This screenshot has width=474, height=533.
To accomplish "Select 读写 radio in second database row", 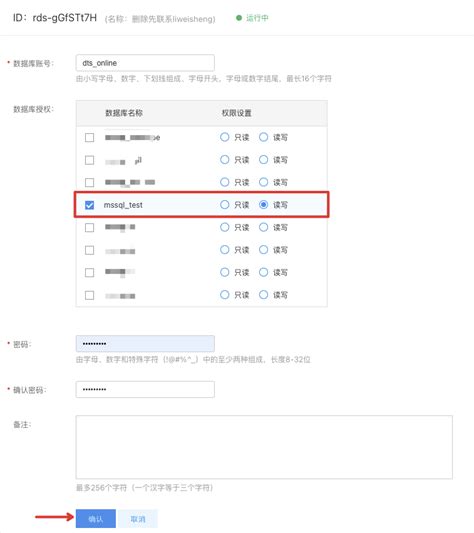I will coord(264,160).
